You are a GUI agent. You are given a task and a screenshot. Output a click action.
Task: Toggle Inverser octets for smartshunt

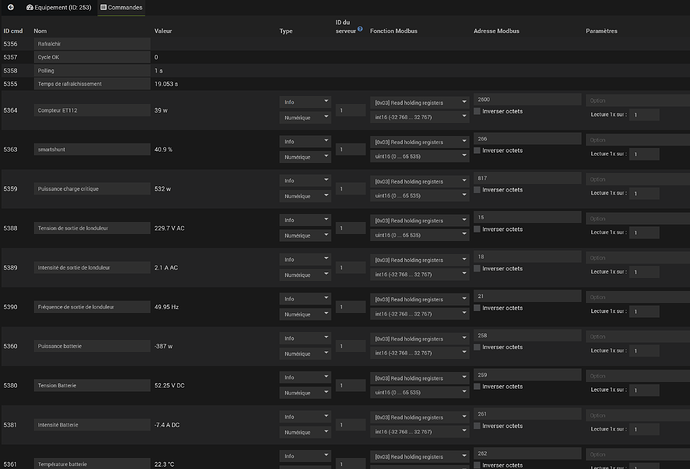pyautogui.click(x=477, y=151)
